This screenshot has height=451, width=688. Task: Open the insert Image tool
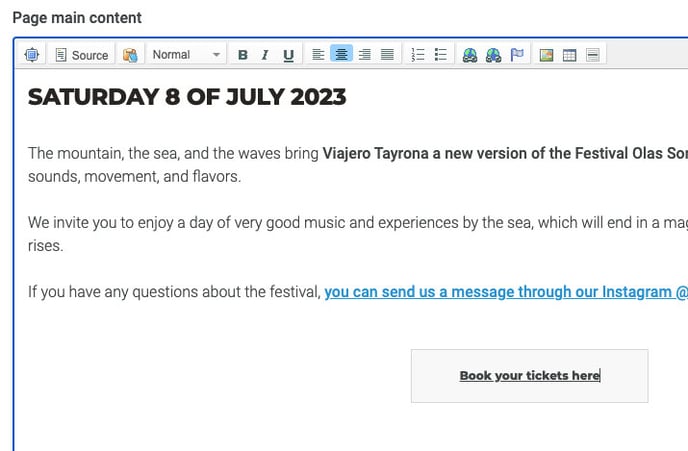point(546,55)
